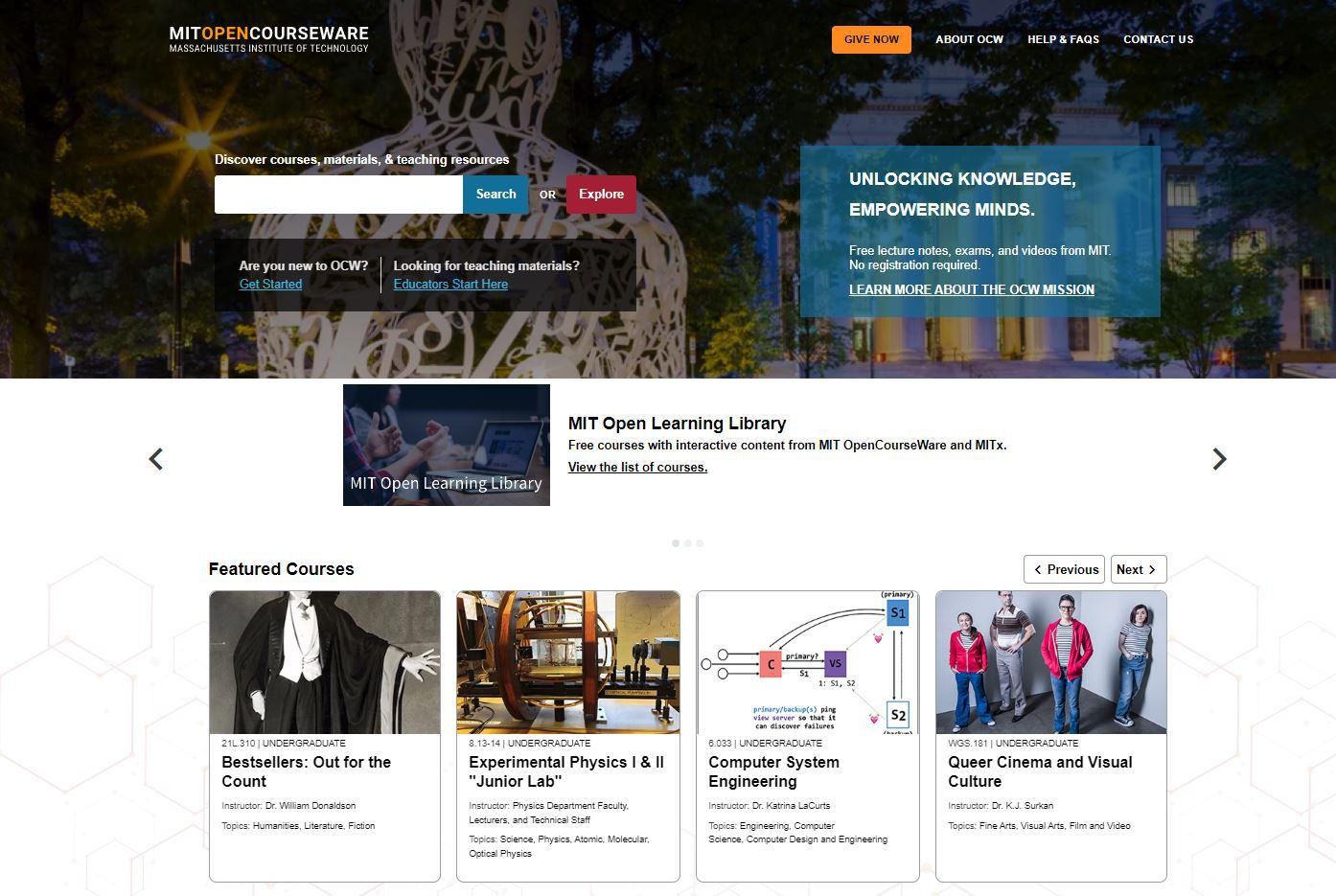Image resolution: width=1336 pixels, height=896 pixels.
Task: Click WGS.181 Undergraduate course label
Action: point(1013,744)
